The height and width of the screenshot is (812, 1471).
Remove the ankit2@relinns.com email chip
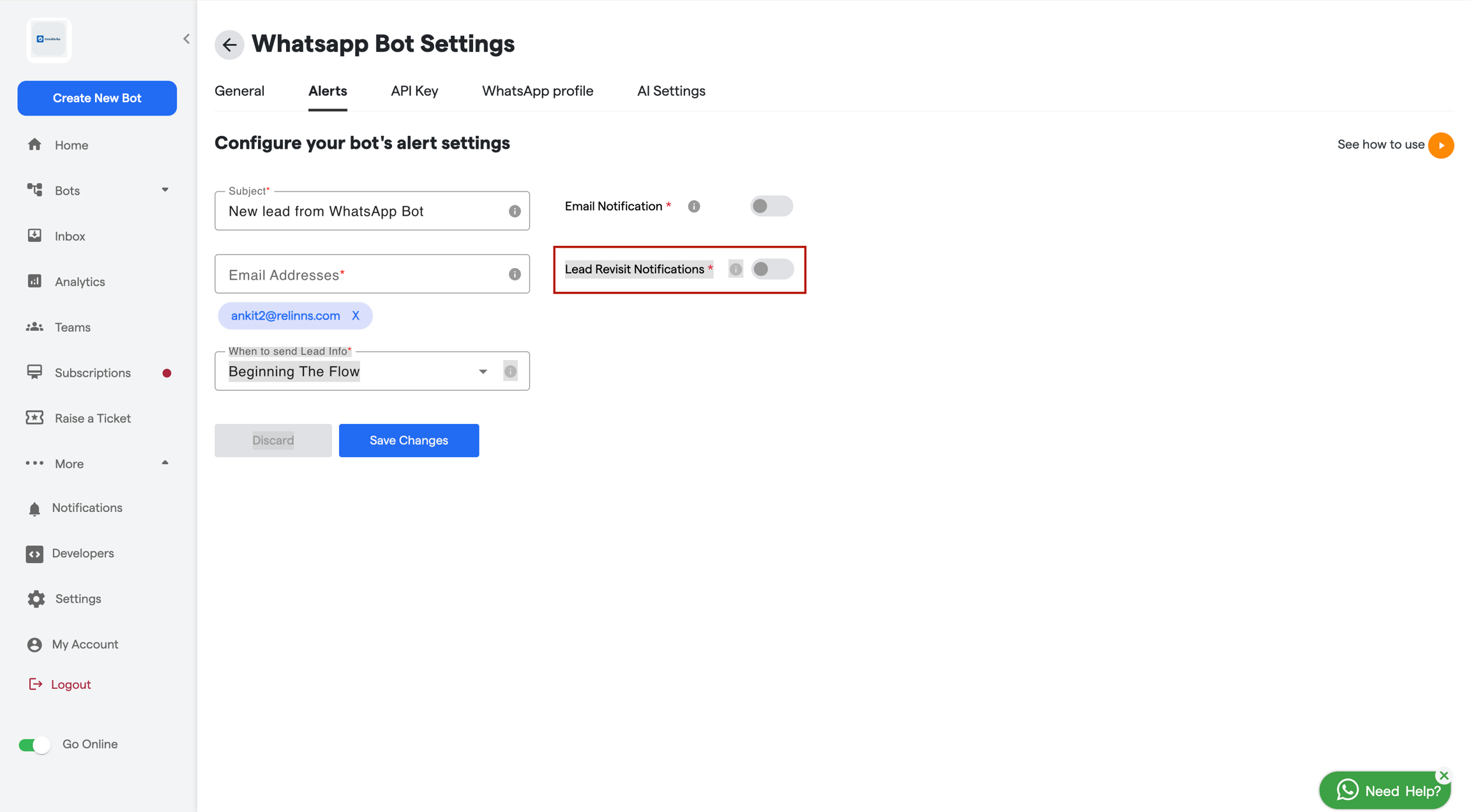click(x=356, y=316)
